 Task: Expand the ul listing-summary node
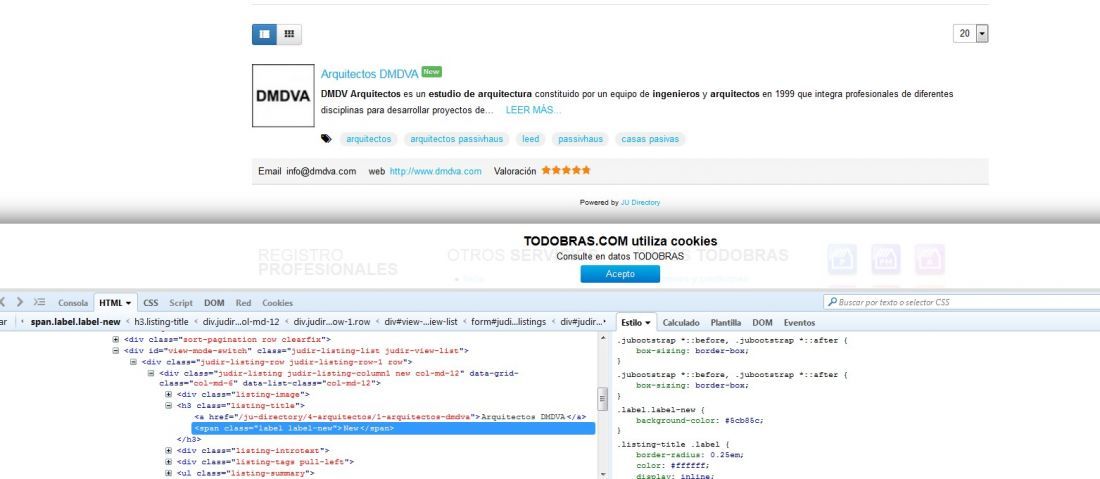(168, 473)
